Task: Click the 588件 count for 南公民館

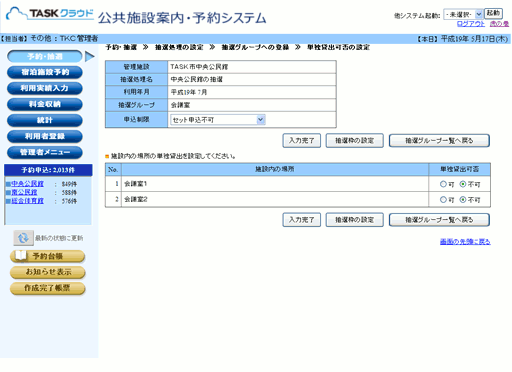Action: pyautogui.click(x=69, y=193)
